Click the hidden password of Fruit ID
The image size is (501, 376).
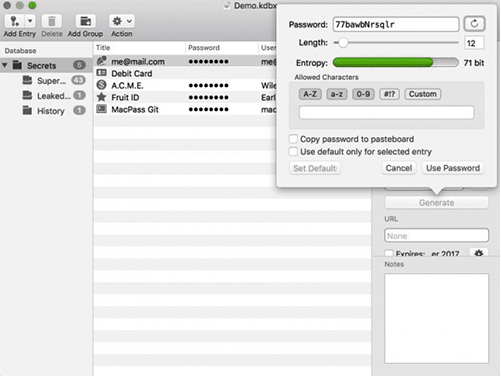click(x=209, y=98)
